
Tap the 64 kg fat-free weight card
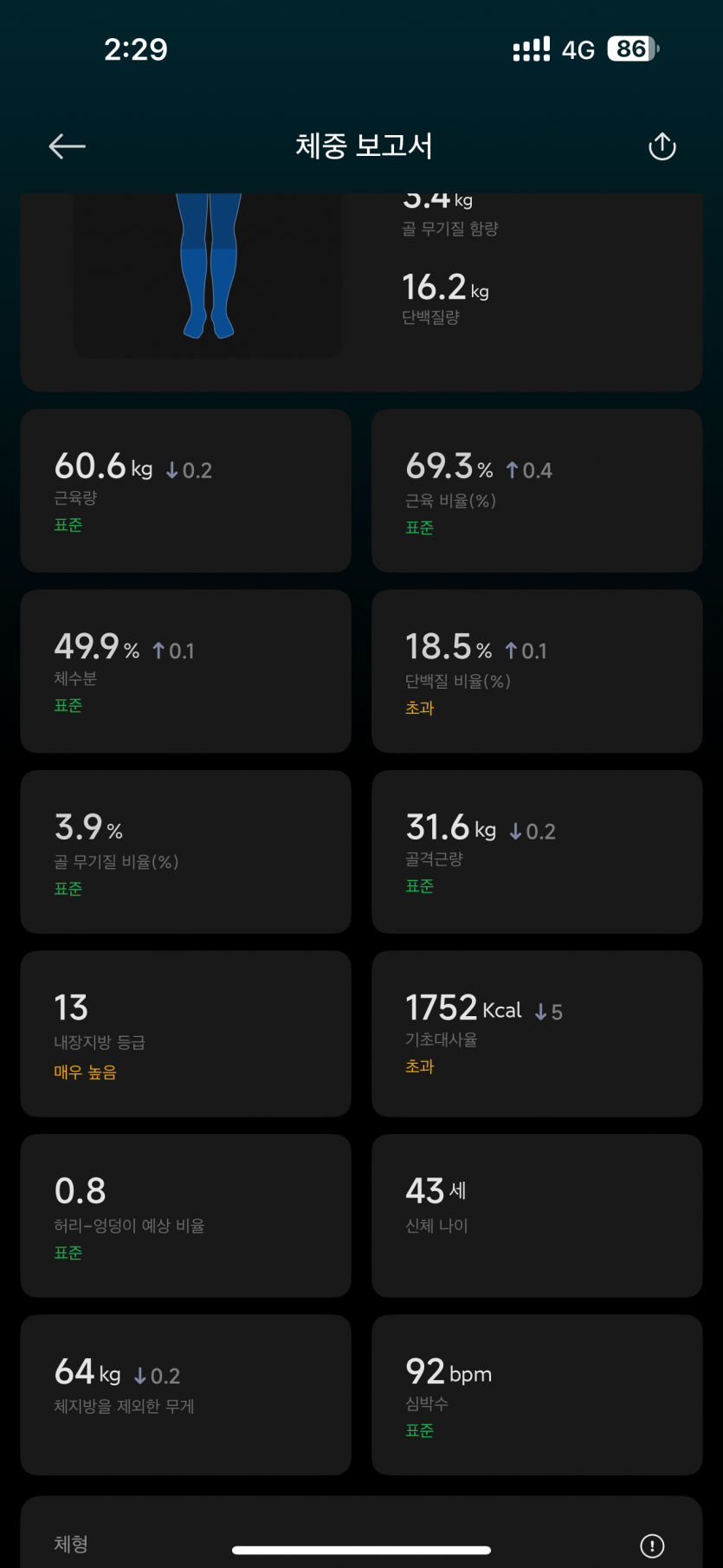pyautogui.click(x=185, y=1395)
